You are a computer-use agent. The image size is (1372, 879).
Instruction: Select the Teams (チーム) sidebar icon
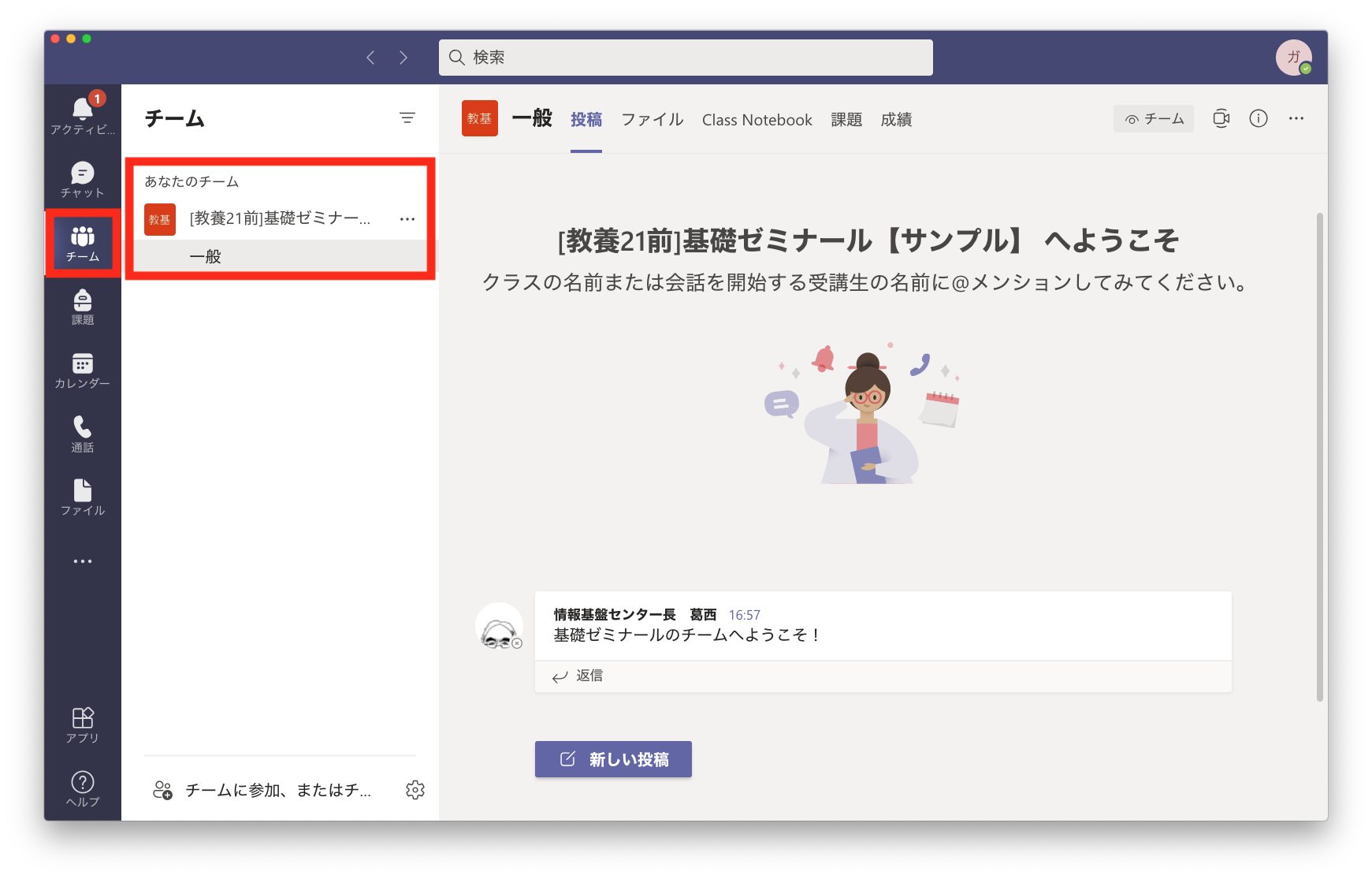83,244
